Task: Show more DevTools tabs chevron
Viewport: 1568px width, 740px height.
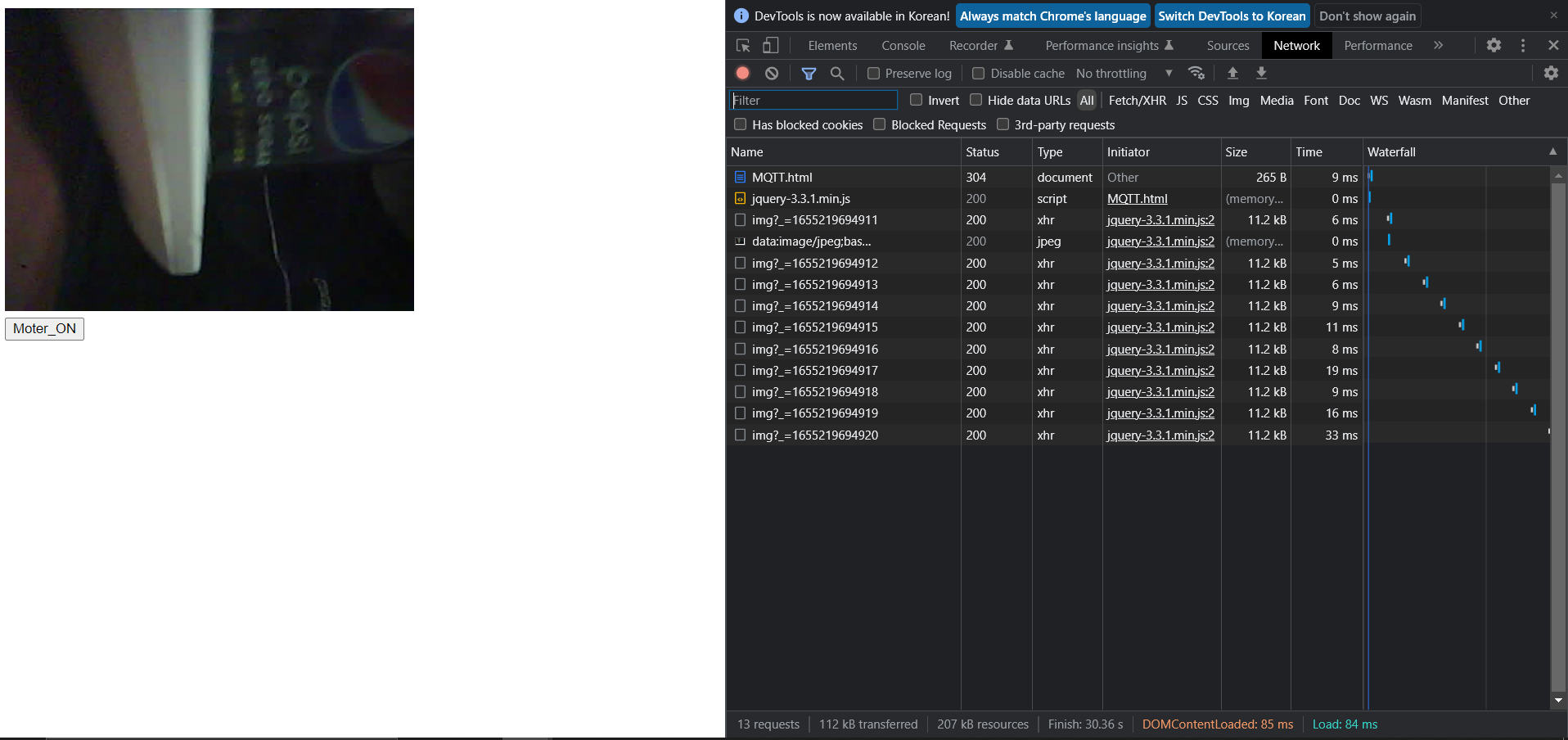Action: coord(1438,46)
